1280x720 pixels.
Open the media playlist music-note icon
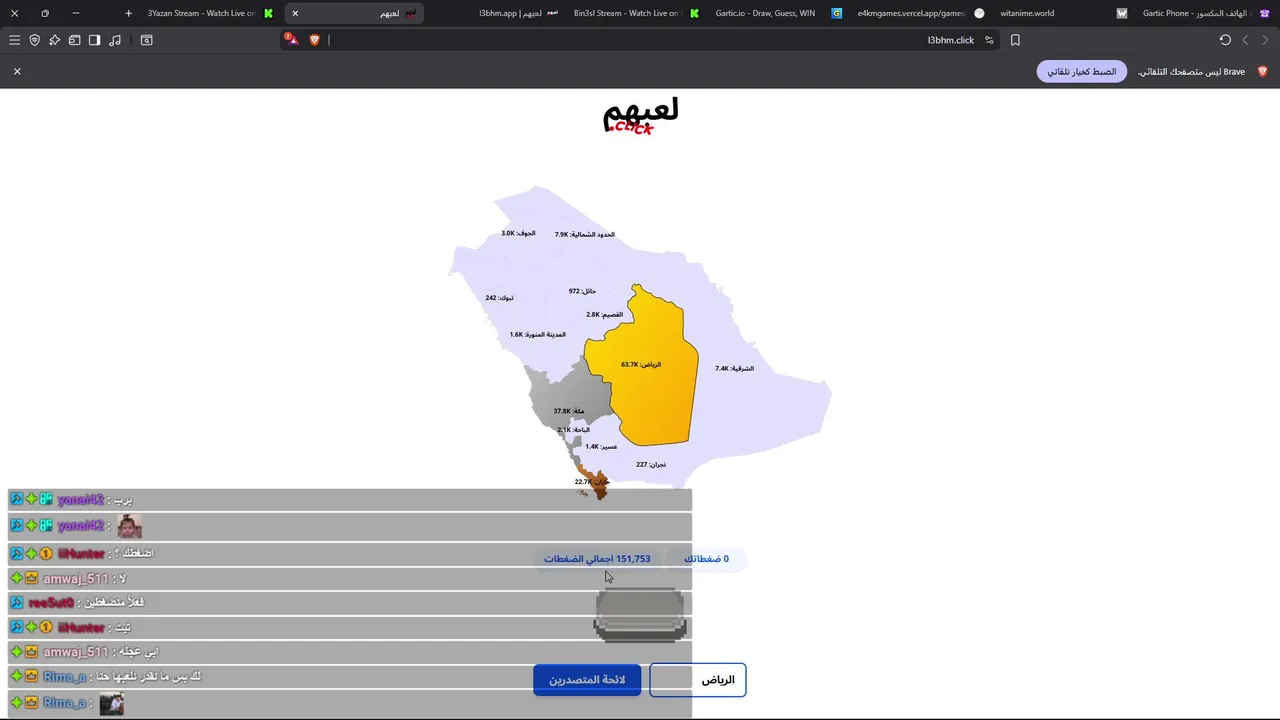pos(115,40)
